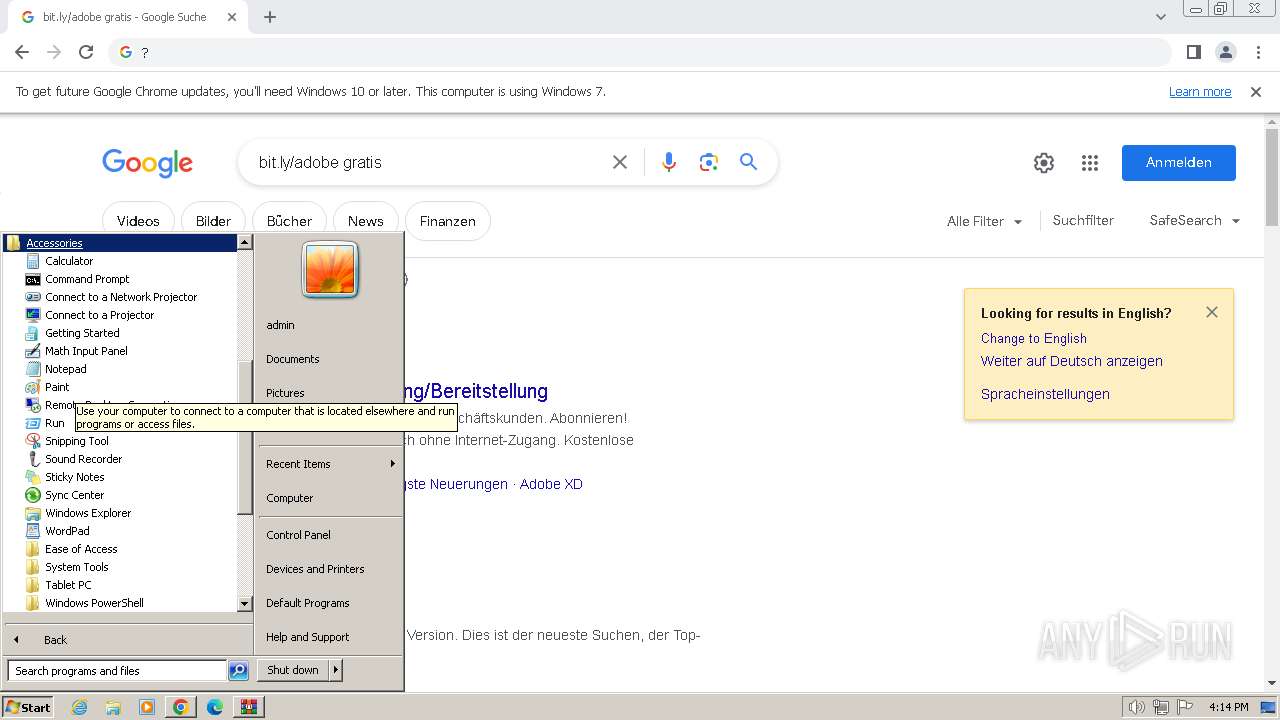Collapse the Accessories folder

tap(54, 243)
